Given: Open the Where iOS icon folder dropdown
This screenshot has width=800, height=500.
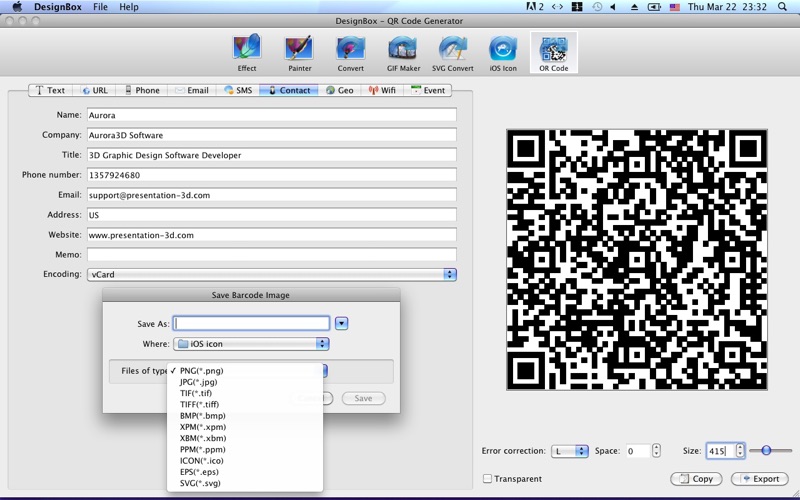Looking at the screenshot, I should [251, 344].
